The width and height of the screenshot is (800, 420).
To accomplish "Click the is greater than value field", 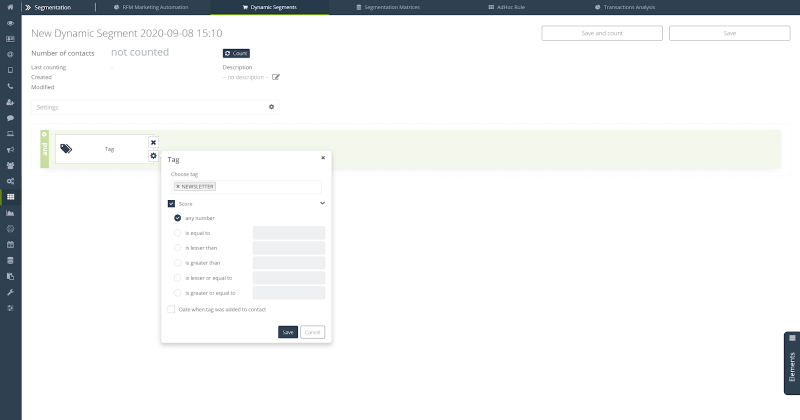I will (289, 263).
